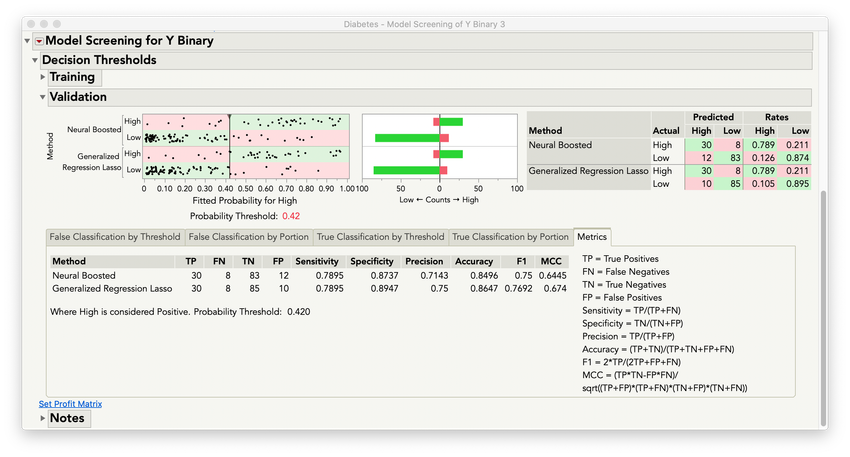Select Neural Boosted row in Metrics table
The image size is (850, 457).
click(x=309, y=276)
